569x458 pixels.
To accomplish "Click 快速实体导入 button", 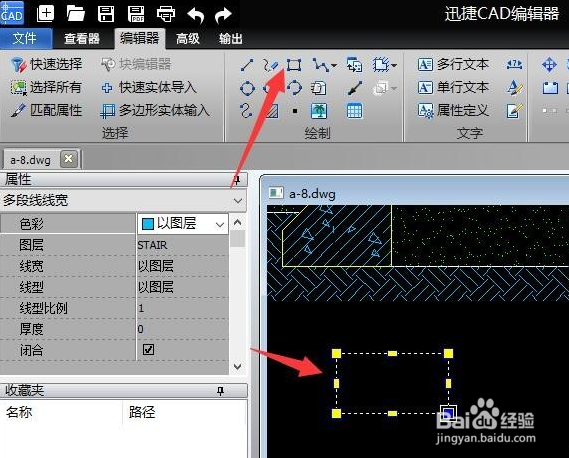I will pyautogui.click(x=149, y=87).
